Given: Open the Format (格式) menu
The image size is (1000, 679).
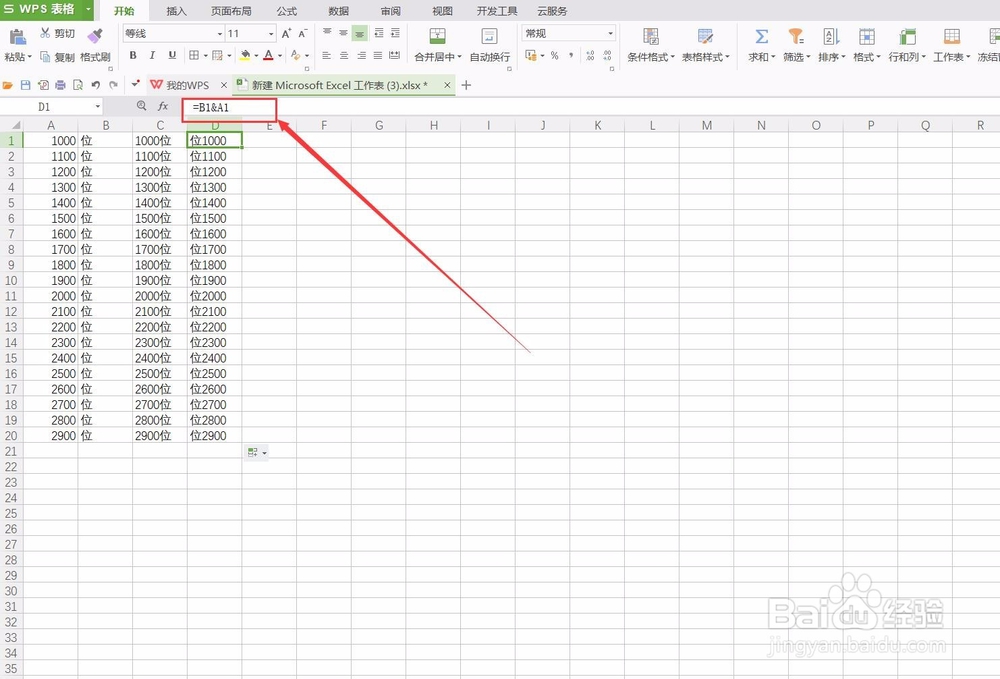Looking at the screenshot, I should click(x=866, y=45).
